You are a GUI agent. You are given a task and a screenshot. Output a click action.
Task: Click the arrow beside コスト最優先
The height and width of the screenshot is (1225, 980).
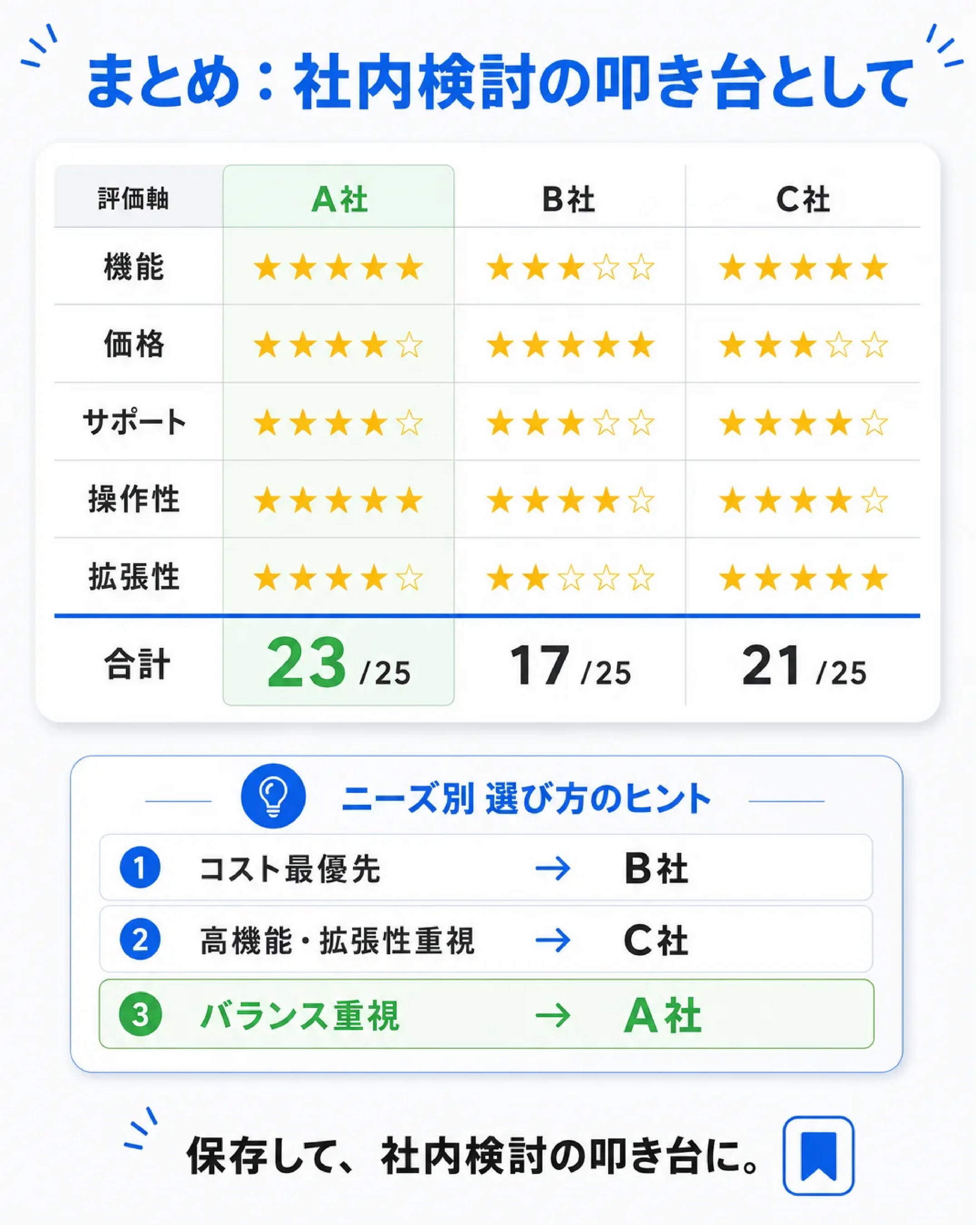pos(553,868)
